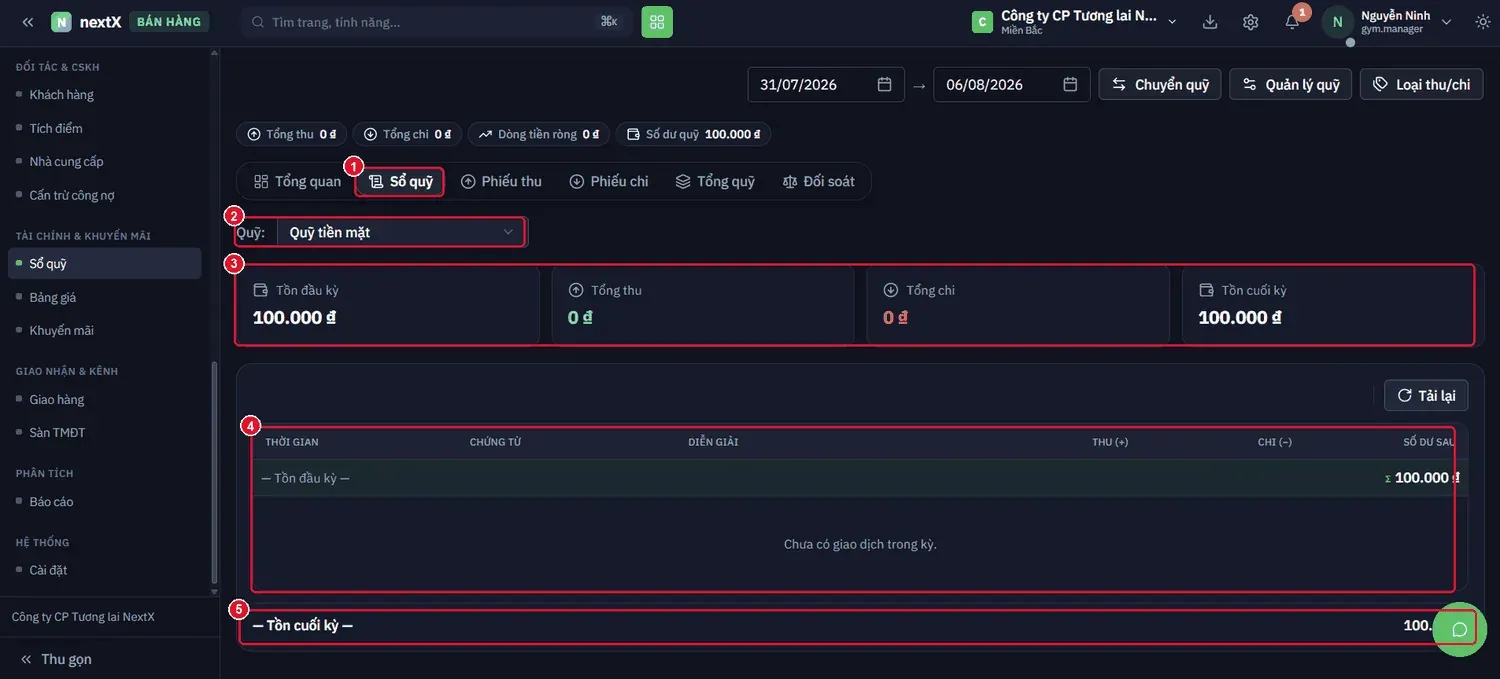Open calendar picker for start date 31/07/2026
Viewport: 1500px width, 679px height.
click(884, 85)
